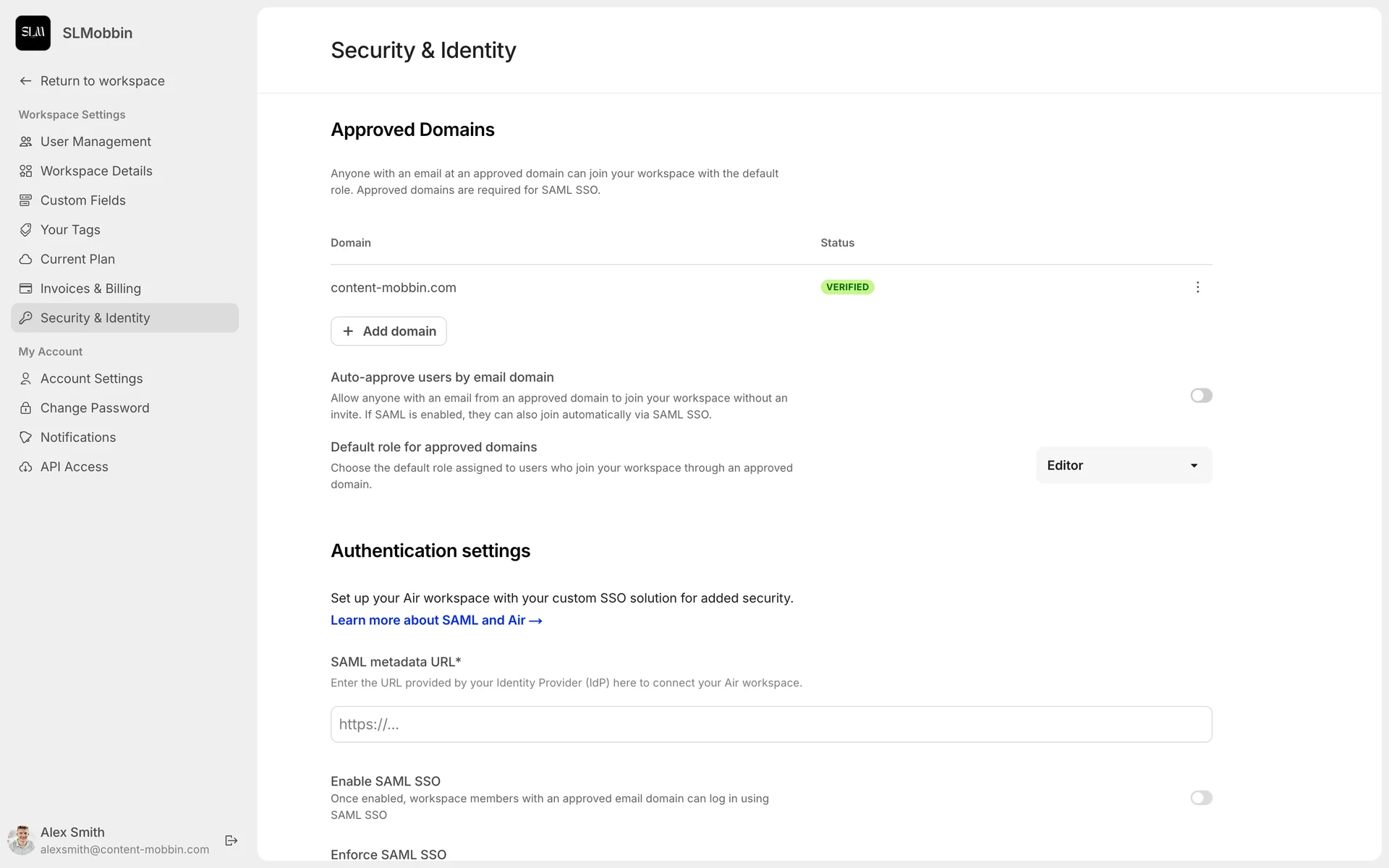Click Alex Smith profile avatar
The image size is (1389, 868).
(x=22, y=840)
